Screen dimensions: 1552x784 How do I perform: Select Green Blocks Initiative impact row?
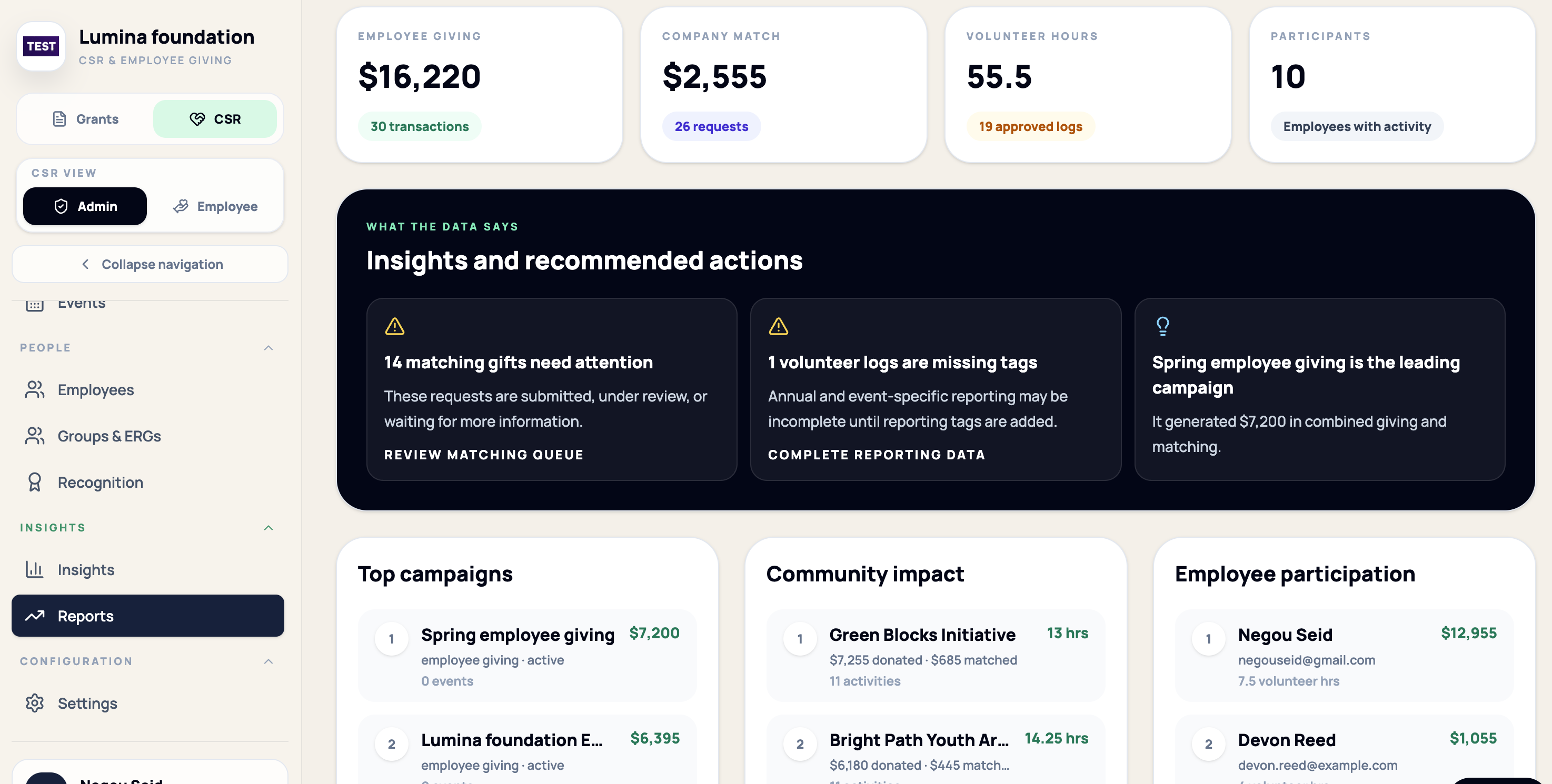(x=936, y=656)
